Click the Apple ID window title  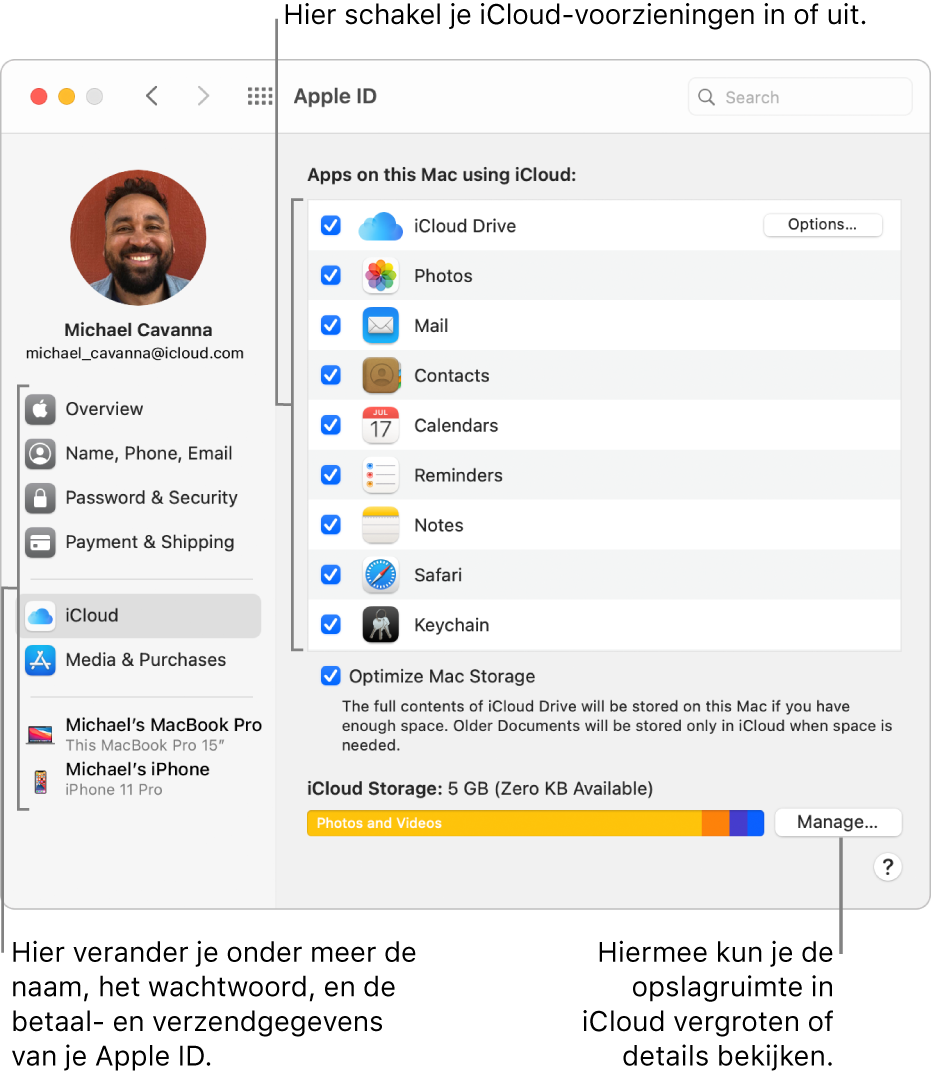coord(335,96)
